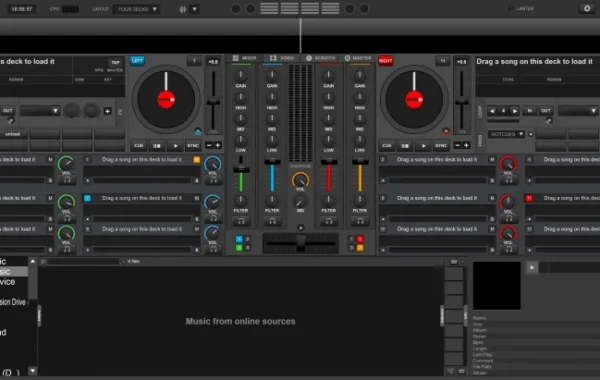Open the dropdown next to left deck OUT
Image resolution: width=600 pixels, height=380 pixels.
[x=40, y=111]
